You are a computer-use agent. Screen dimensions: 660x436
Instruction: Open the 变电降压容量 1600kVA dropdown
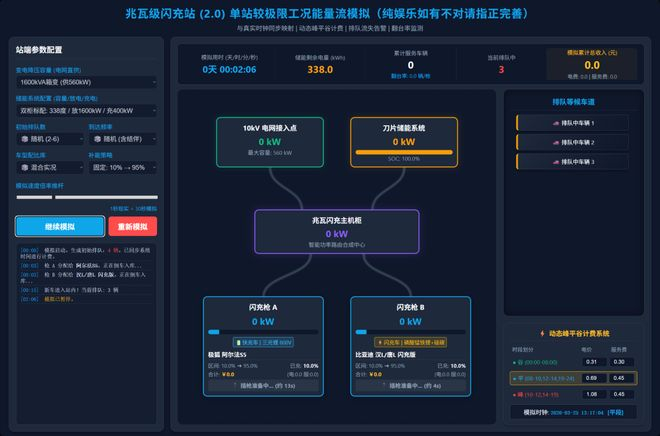86,82
